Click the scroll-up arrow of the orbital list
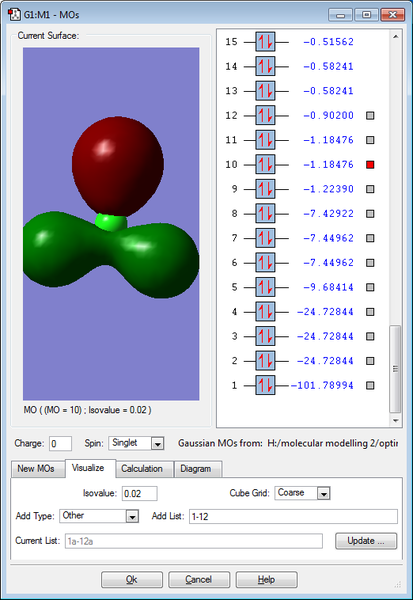This screenshot has width=413, height=600. [395, 37]
